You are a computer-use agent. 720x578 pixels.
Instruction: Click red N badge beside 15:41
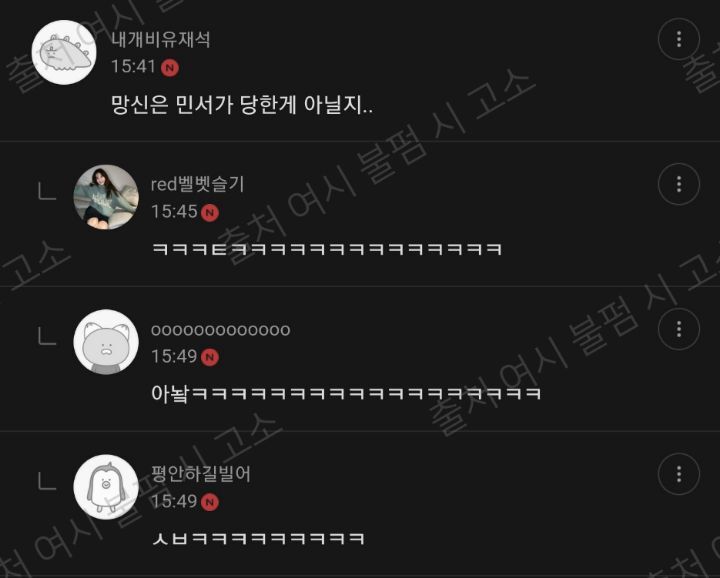click(x=170, y=68)
